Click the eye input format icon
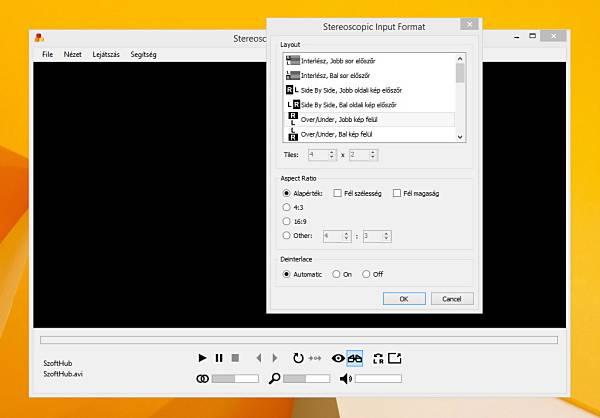The width and height of the screenshot is (600, 418). 338,358
